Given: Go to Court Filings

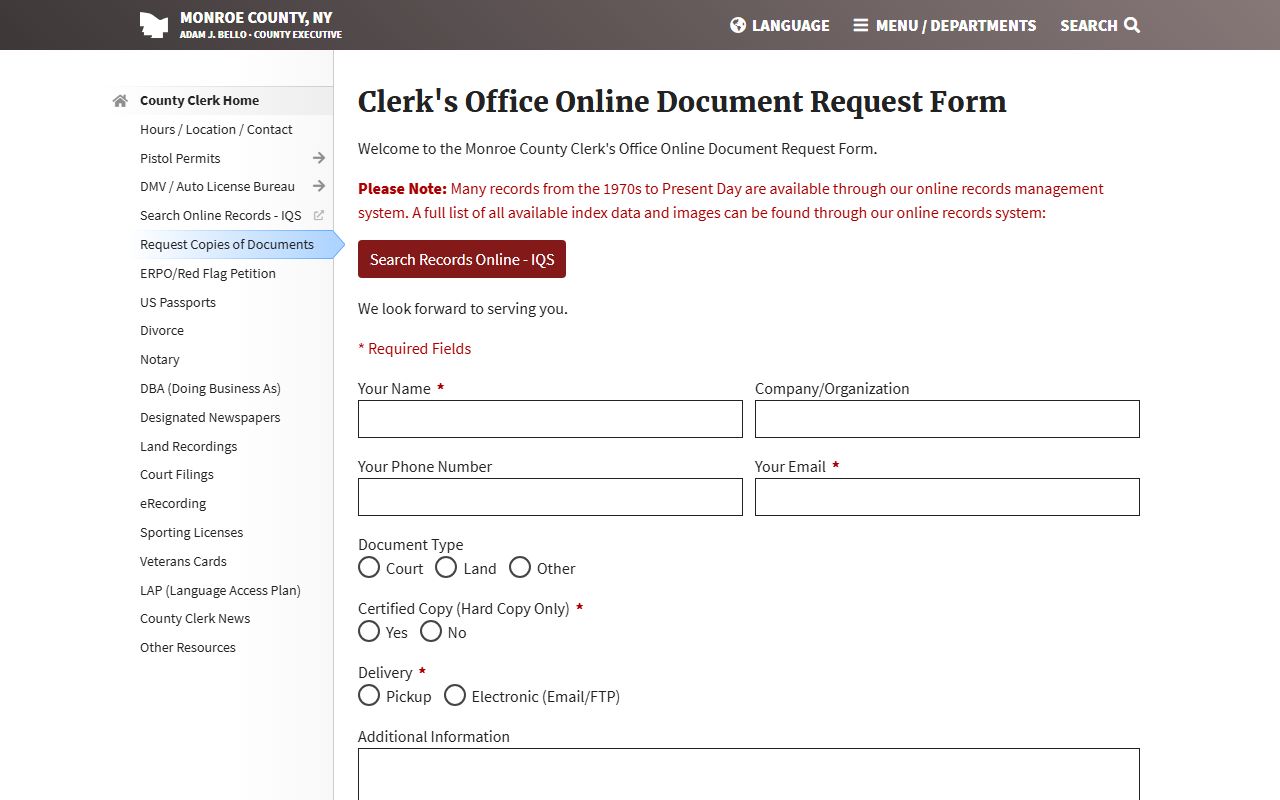Looking at the screenshot, I should pos(177,474).
